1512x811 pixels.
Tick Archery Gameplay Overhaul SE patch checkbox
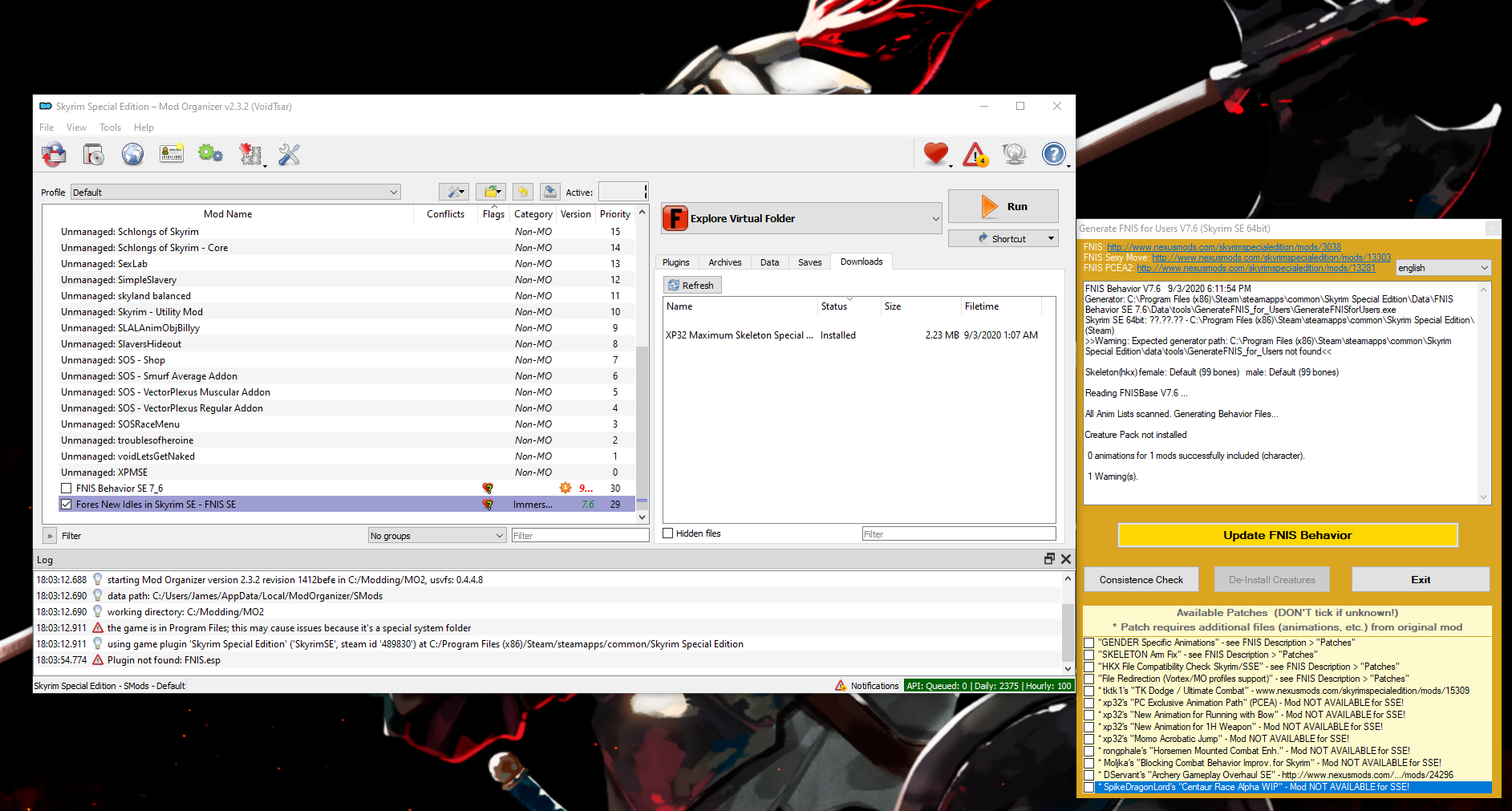[x=1089, y=775]
